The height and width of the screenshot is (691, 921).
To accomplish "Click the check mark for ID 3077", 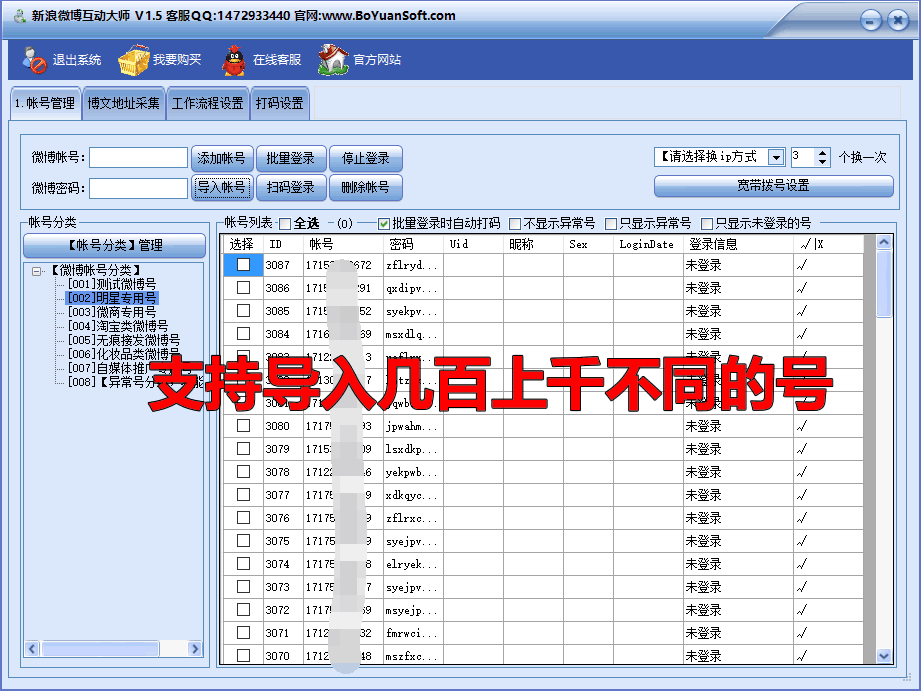I will 802,495.
